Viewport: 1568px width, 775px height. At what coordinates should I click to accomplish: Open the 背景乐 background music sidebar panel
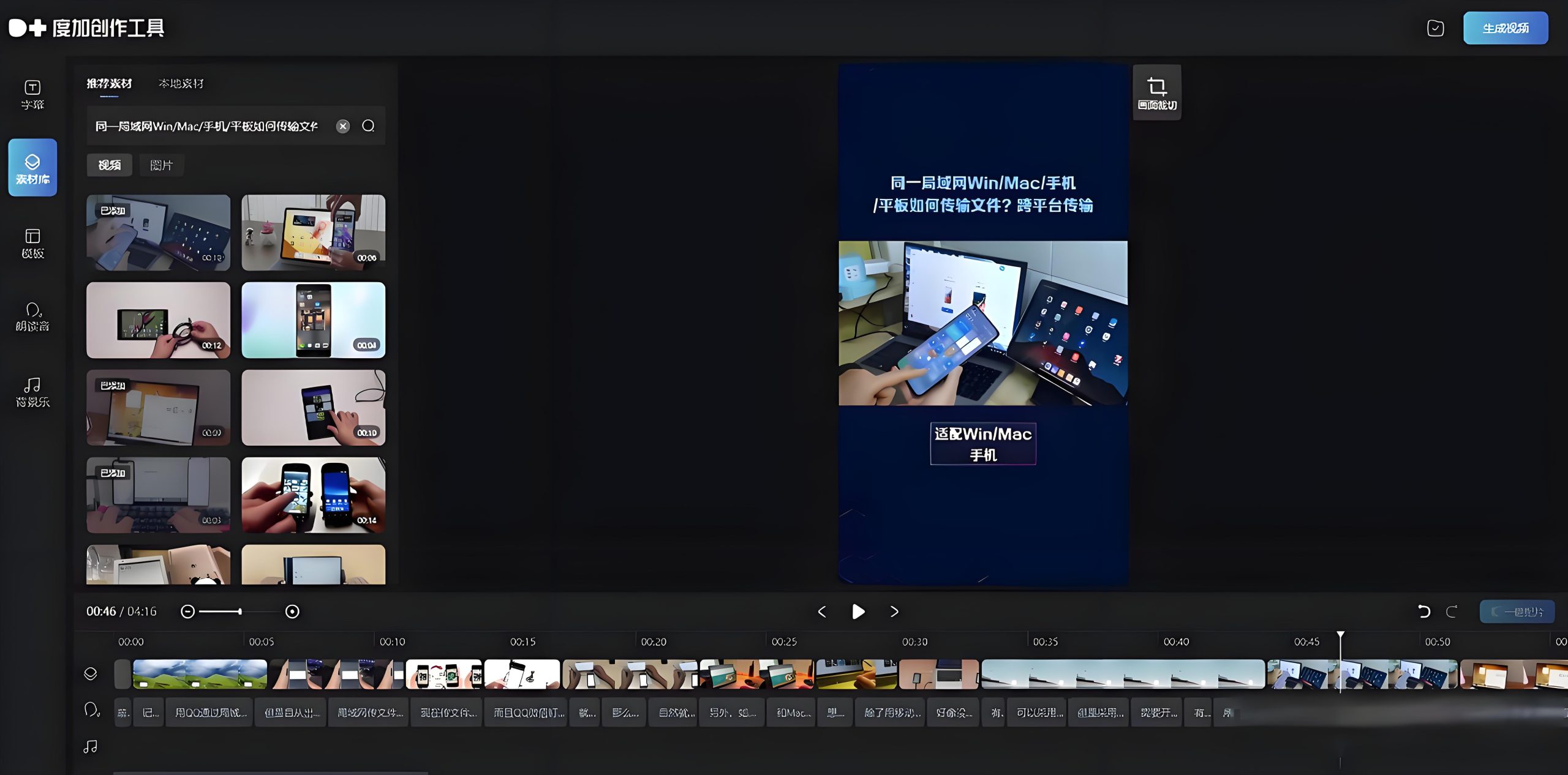[x=32, y=392]
